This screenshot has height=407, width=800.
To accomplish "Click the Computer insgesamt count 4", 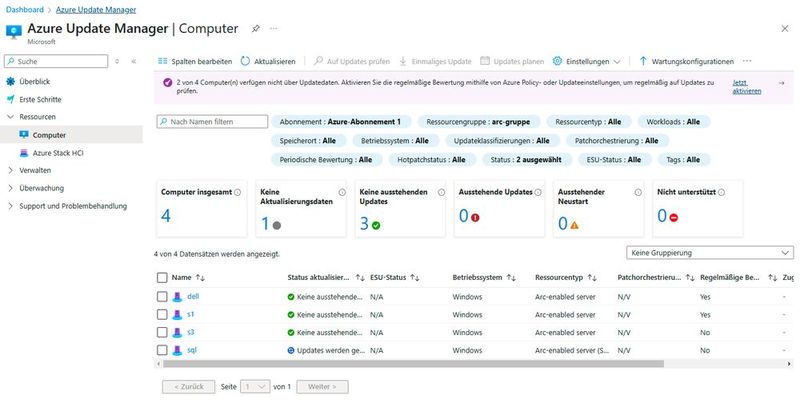I will coord(166,216).
